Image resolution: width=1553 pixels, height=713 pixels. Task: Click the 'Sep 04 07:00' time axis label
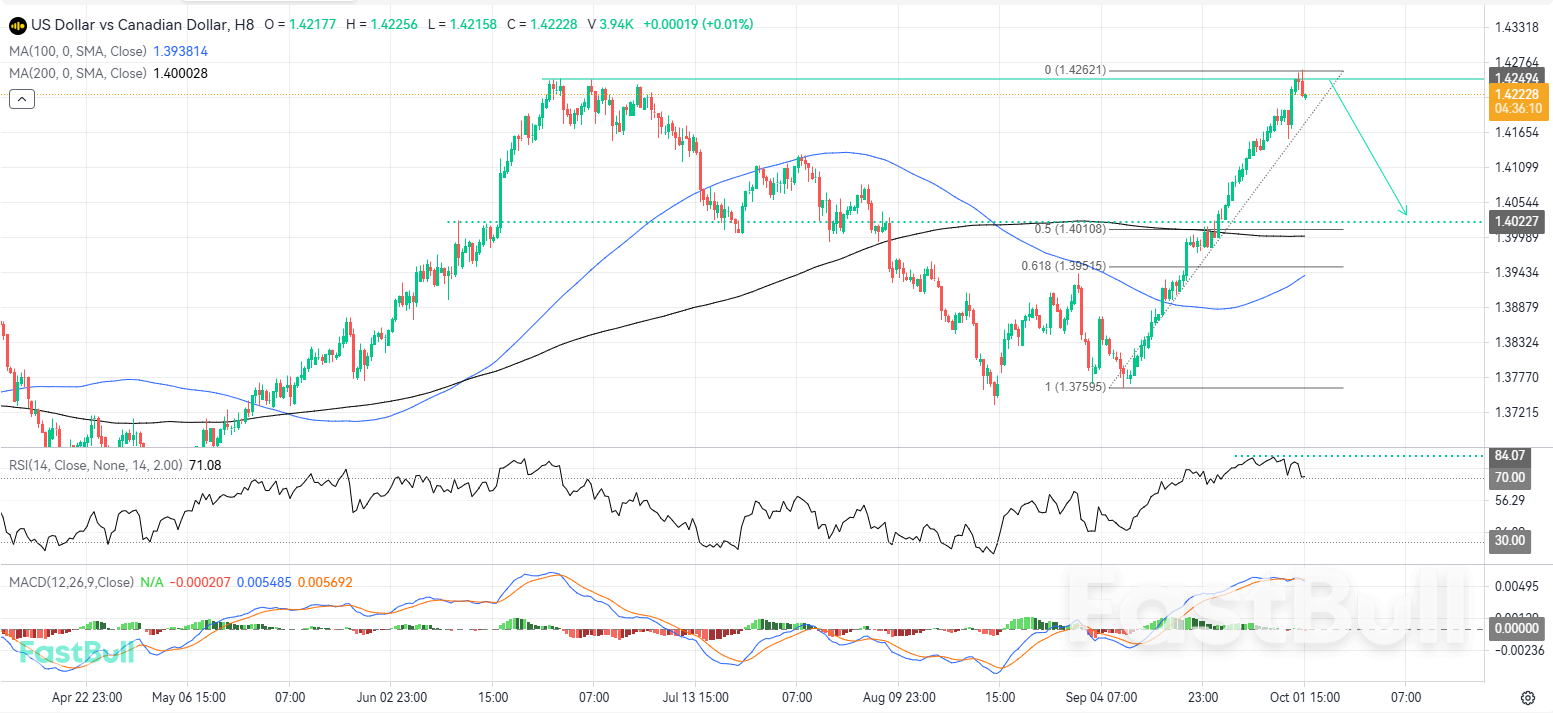(x=1101, y=697)
